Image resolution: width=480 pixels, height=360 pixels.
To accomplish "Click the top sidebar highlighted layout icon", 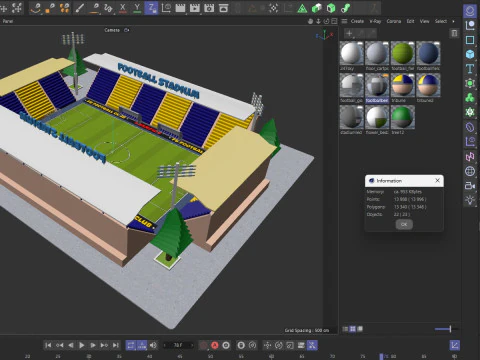I will point(470,11).
